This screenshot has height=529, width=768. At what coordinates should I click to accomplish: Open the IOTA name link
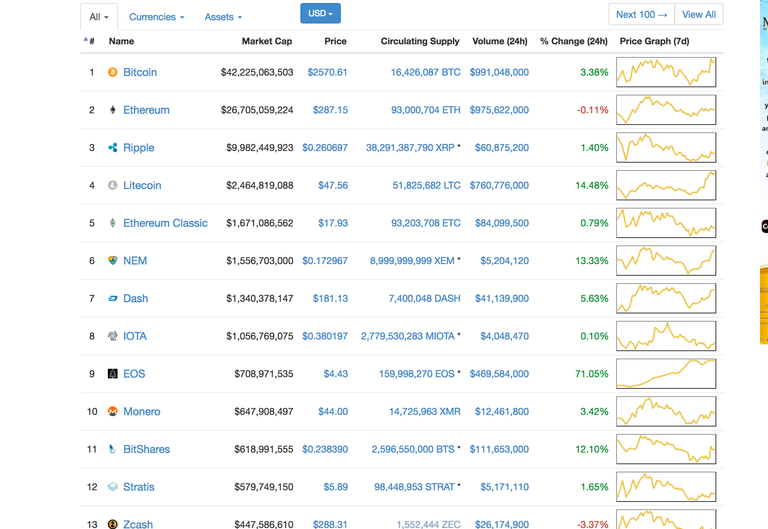tap(135, 336)
